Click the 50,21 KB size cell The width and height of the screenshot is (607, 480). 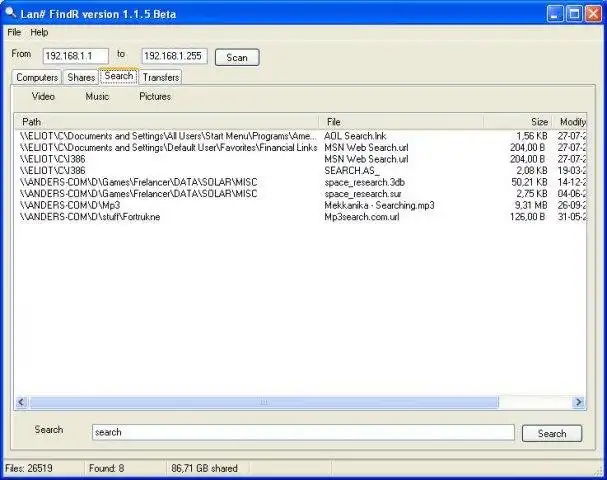[x=529, y=182]
